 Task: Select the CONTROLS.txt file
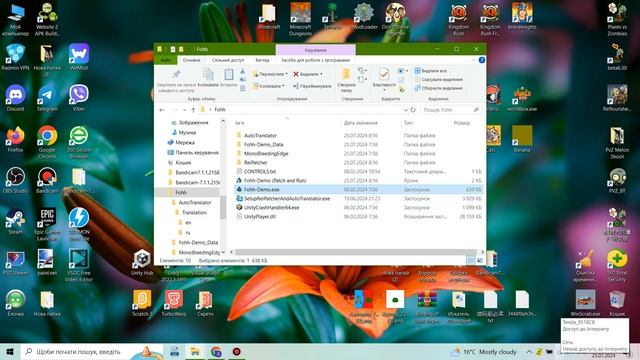coord(260,171)
